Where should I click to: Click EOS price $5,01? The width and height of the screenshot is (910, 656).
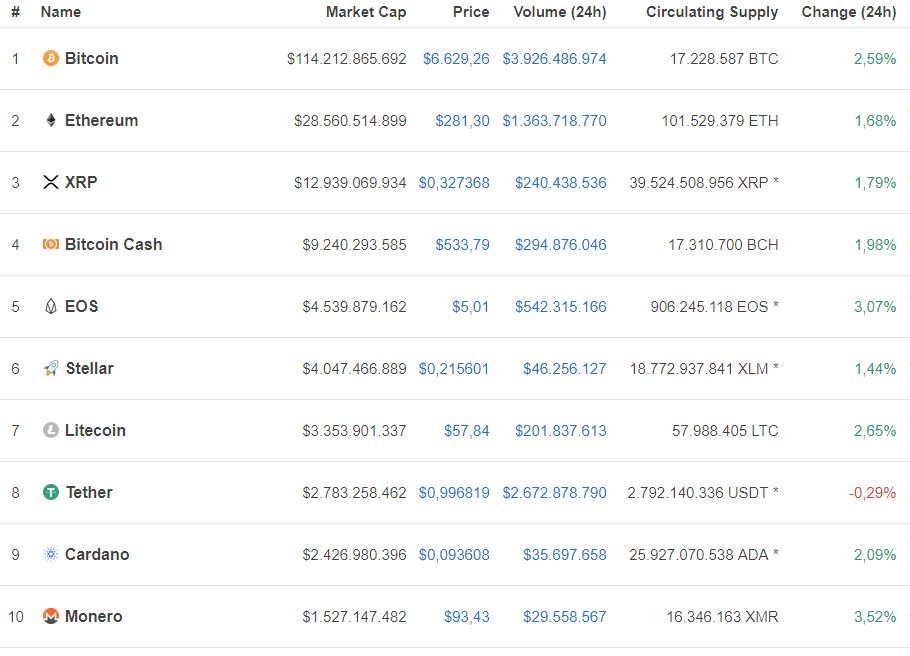(x=471, y=307)
